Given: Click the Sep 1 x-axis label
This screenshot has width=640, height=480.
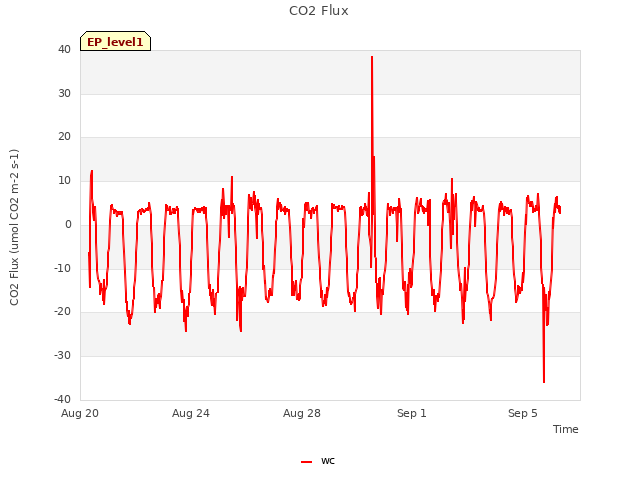Looking at the screenshot, I should (x=412, y=413).
